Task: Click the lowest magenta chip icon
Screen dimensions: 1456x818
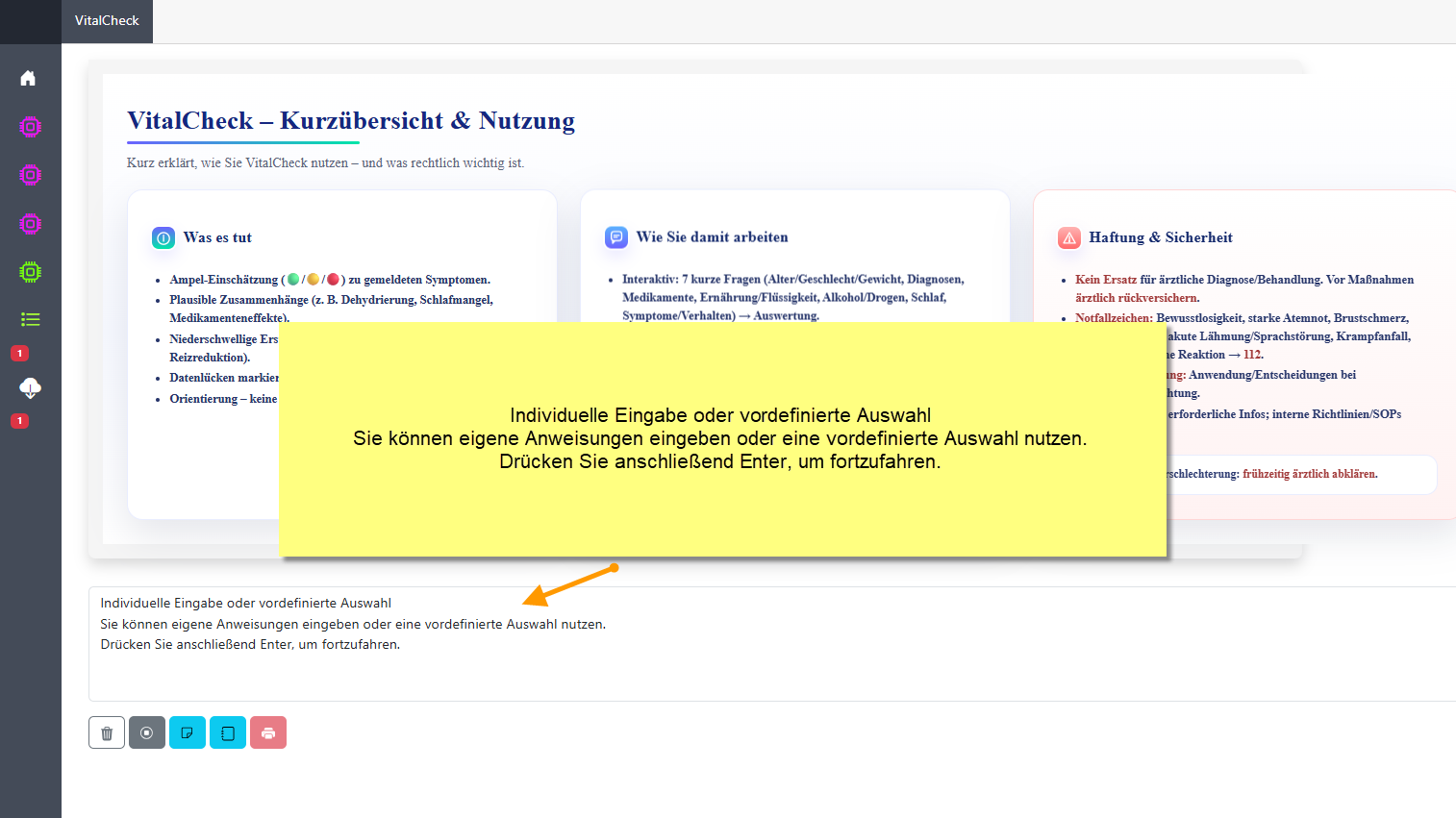Action: (30, 224)
